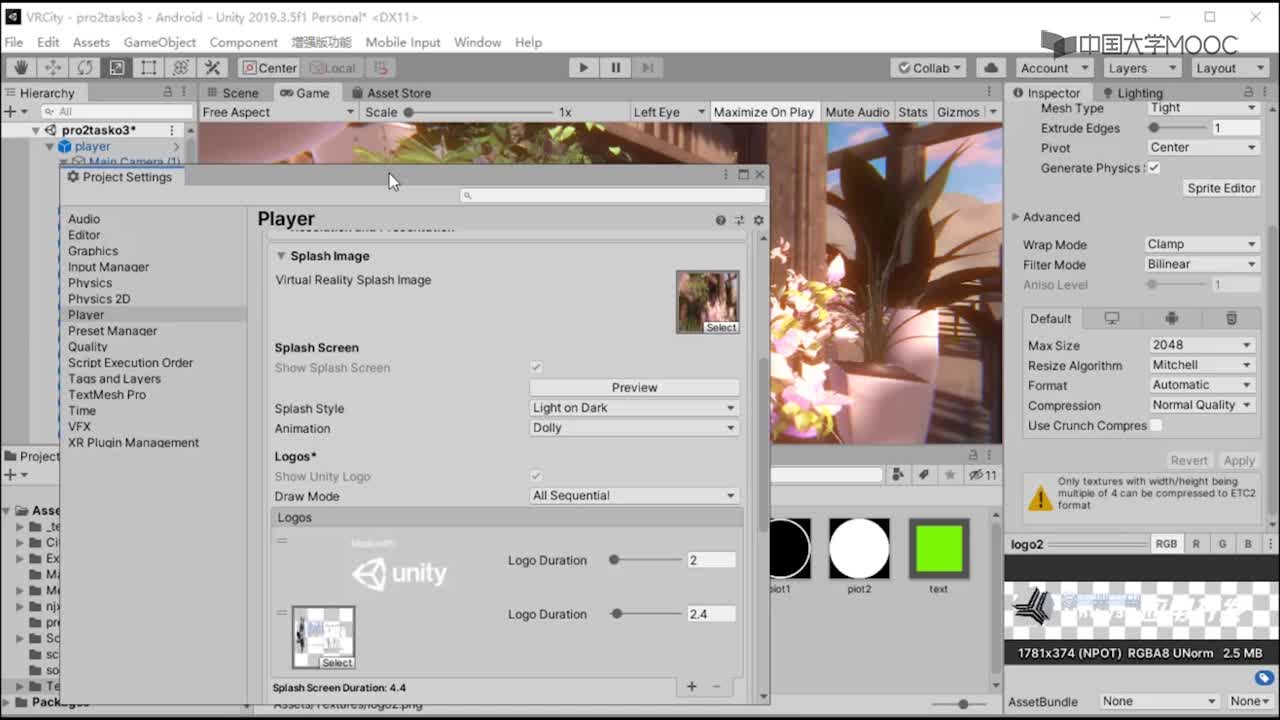
Task: Search assets by label
Action: [x=924, y=475]
